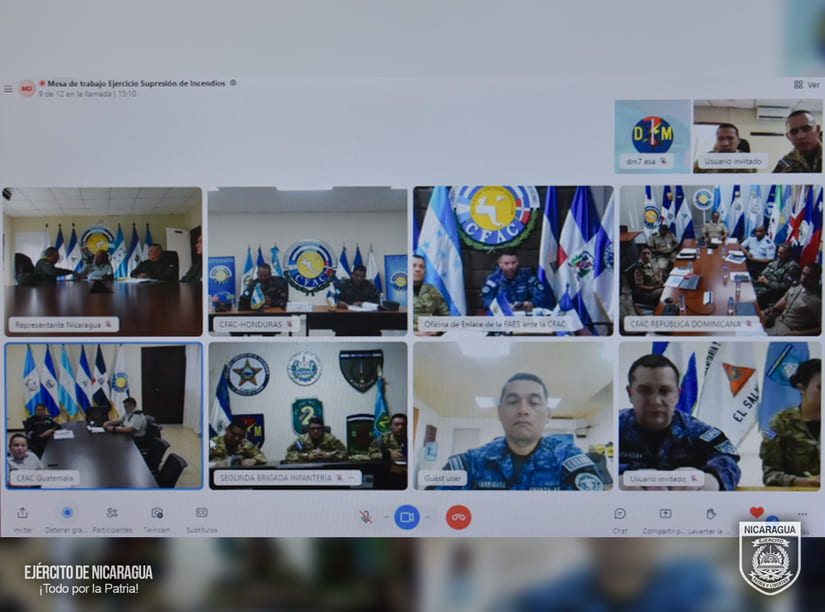Raise hand with the Levantar la mano icon
The height and width of the screenshot is (612, 825).
pos(711,514)
